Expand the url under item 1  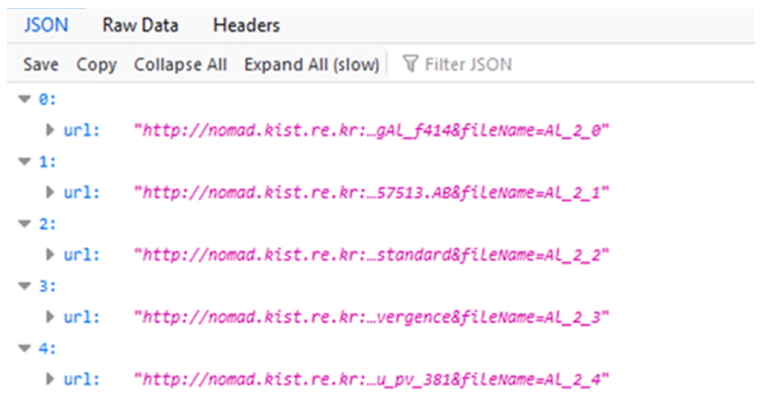(x=50, y=193)
